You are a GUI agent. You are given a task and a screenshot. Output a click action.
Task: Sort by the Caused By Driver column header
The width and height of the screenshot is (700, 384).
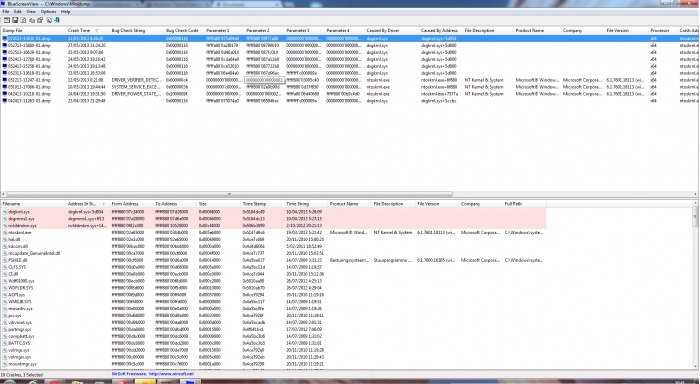point(392,30)
